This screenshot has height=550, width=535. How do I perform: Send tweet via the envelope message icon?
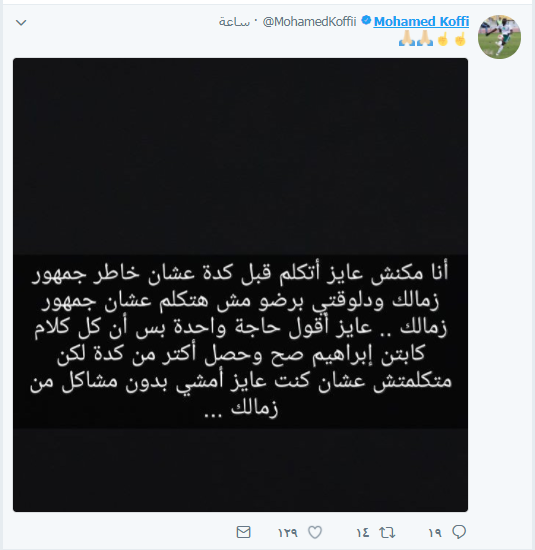tap(243, 532)
